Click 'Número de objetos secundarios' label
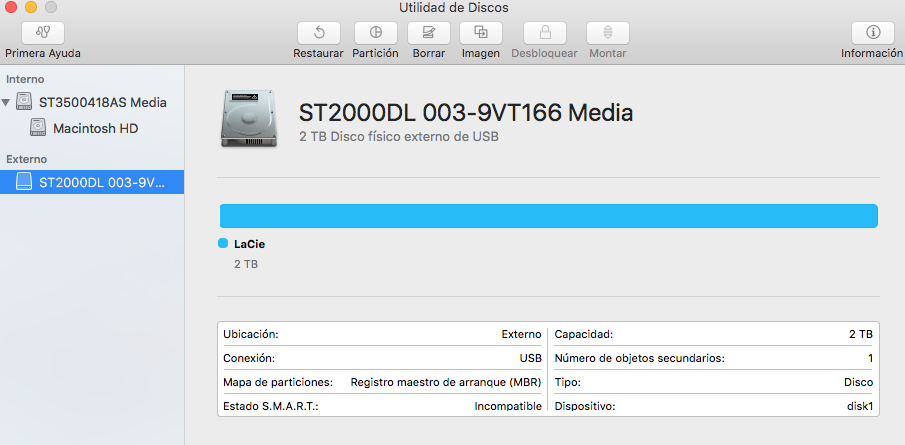Image resolution: width=905 pixels, height=445 pixels. (640, 358)
